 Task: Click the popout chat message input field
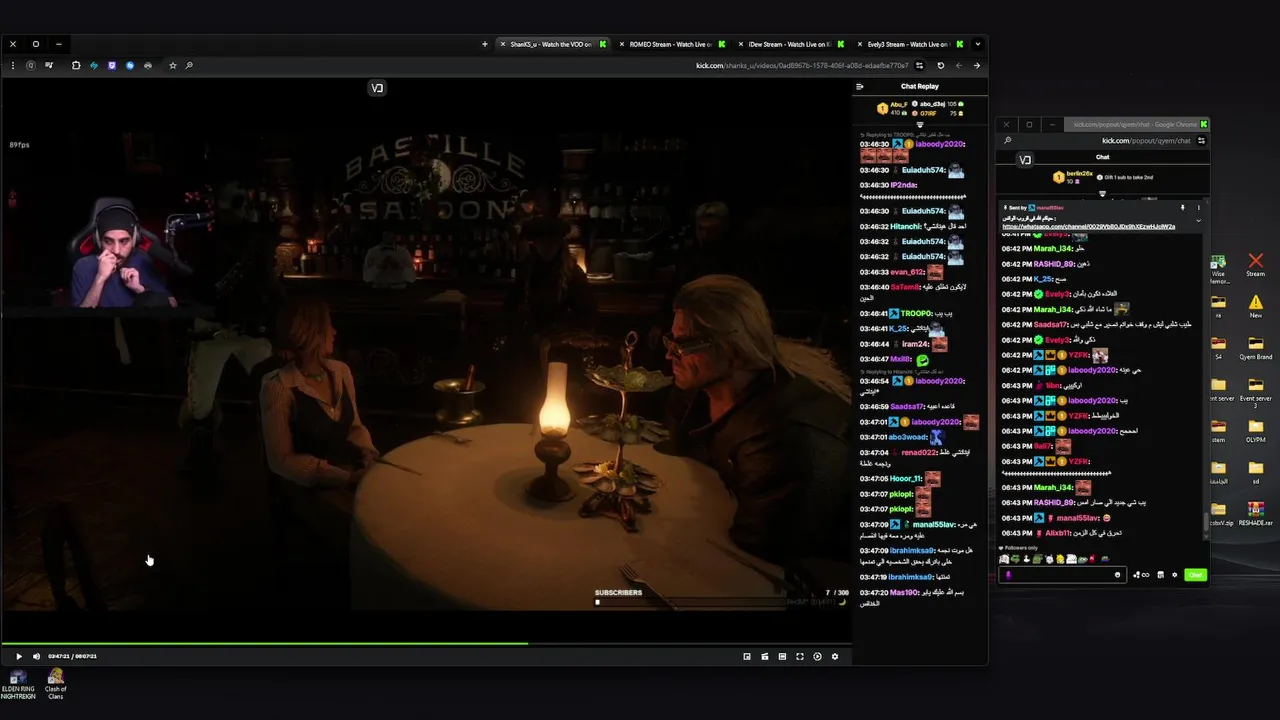click(1062, 575)
